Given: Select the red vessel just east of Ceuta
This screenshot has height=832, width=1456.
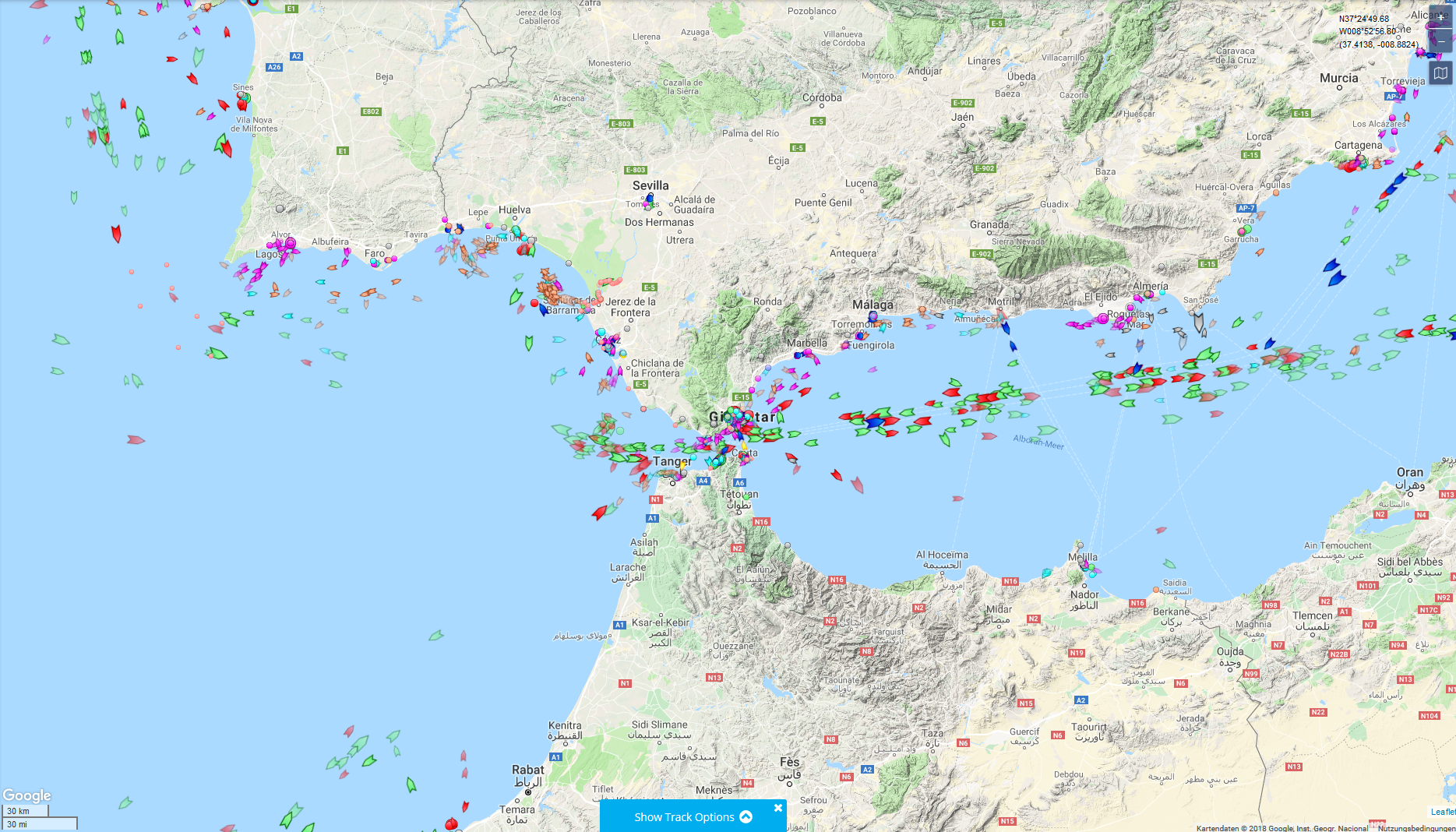Looking at the screenshot, I should click(x=791, y=457).
